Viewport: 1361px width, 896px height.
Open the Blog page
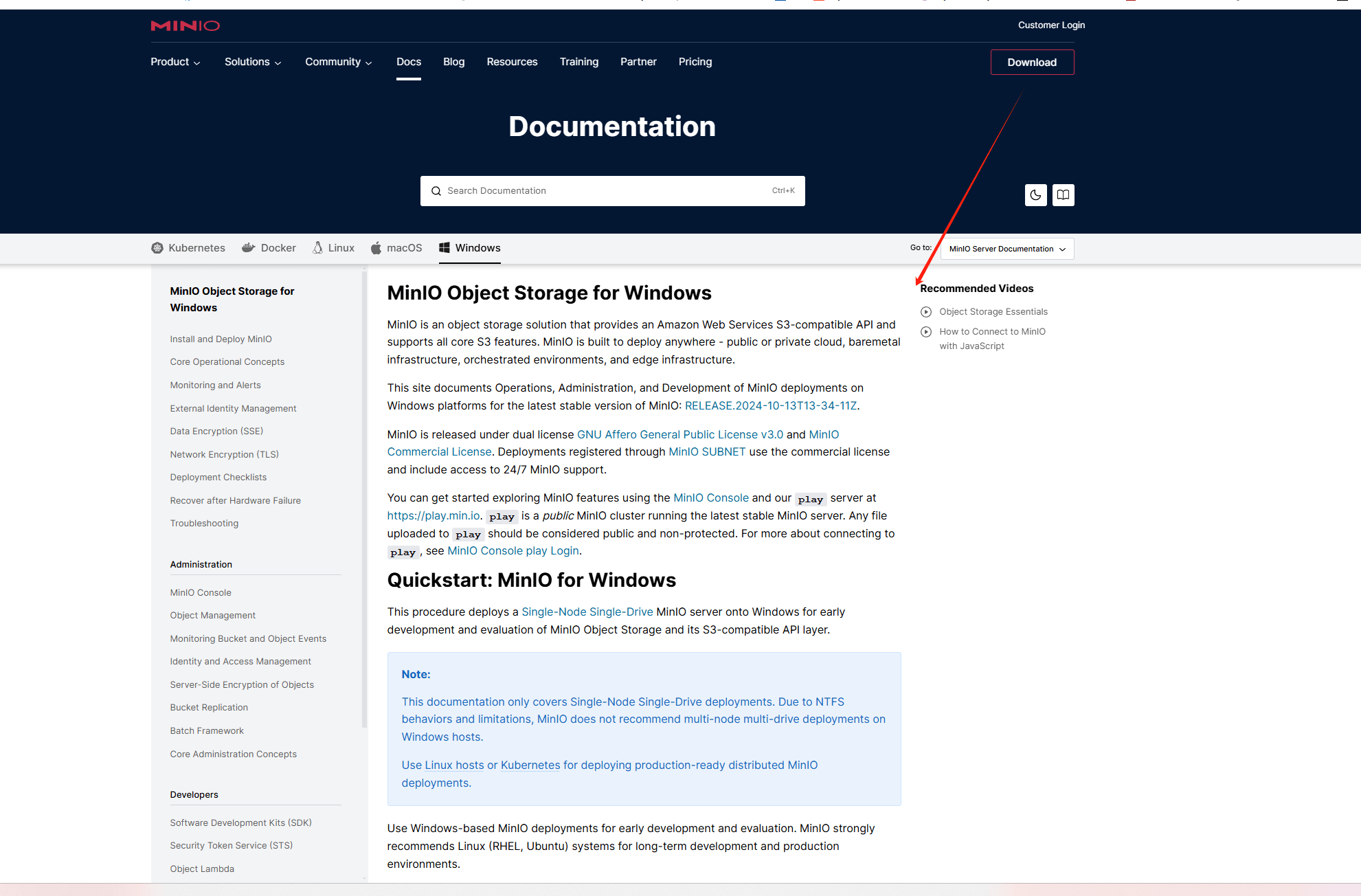[x=454, y=62]
